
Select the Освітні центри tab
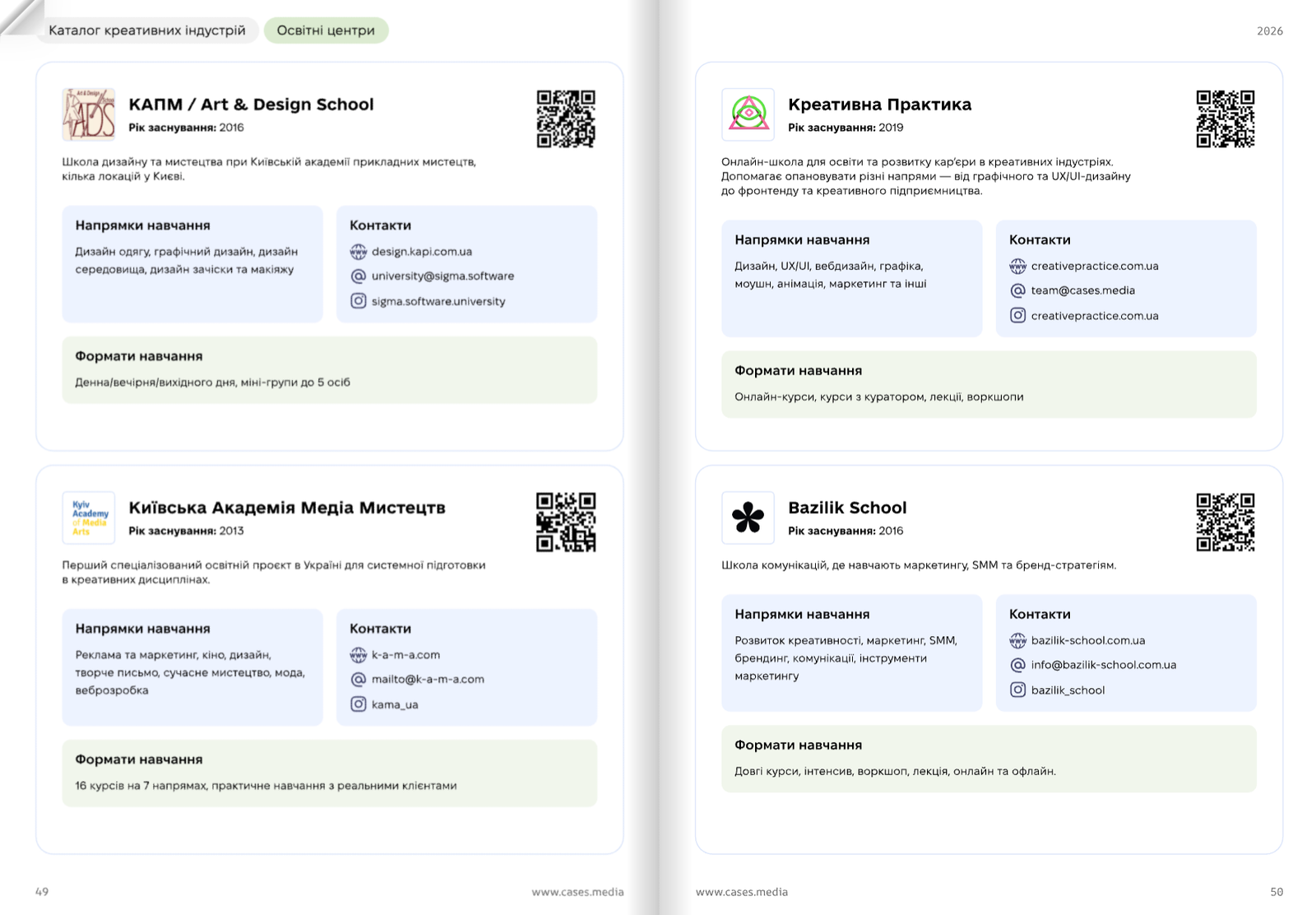[326, 30]
